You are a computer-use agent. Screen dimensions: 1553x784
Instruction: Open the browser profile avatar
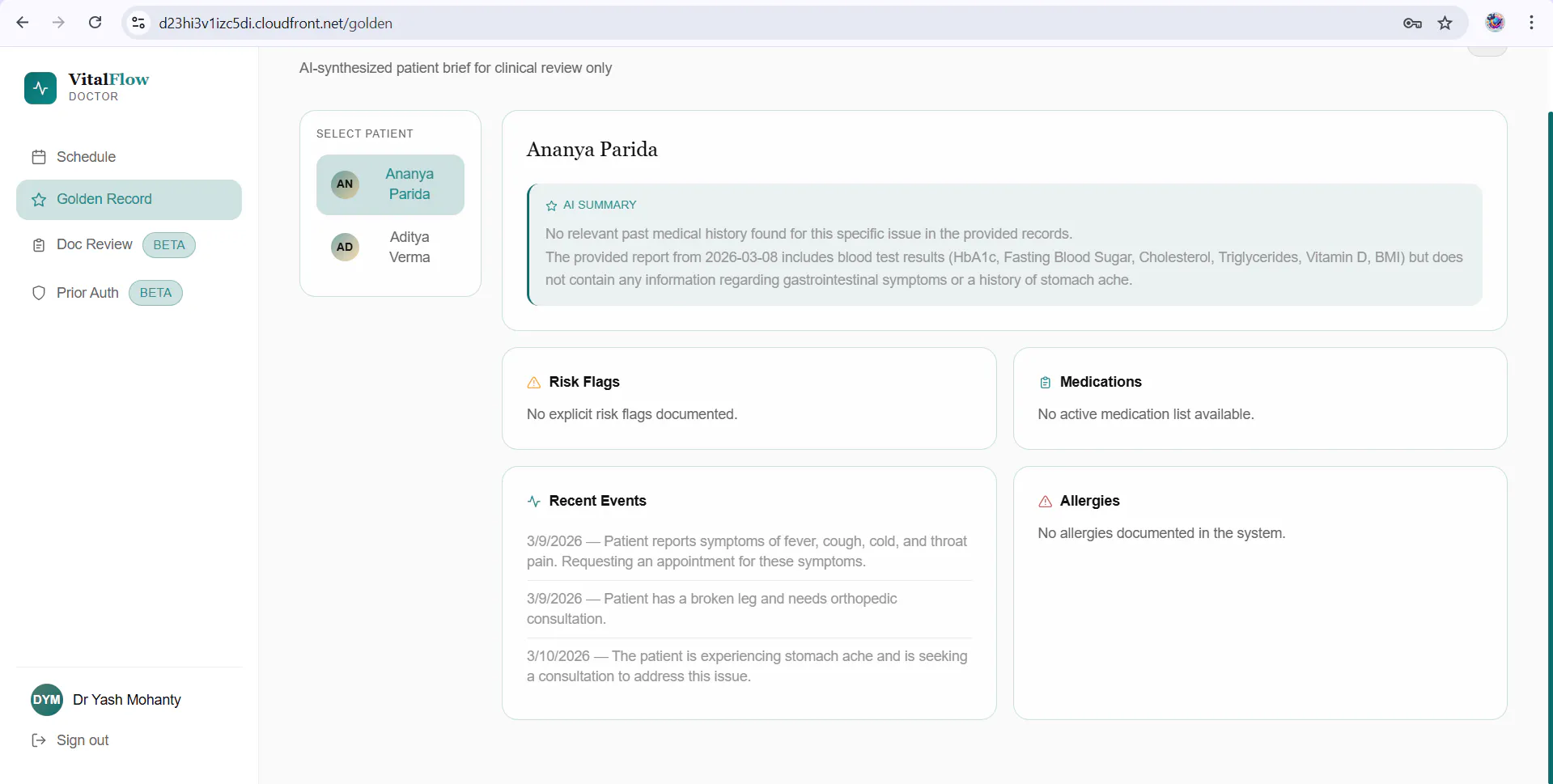[1496, 23]
